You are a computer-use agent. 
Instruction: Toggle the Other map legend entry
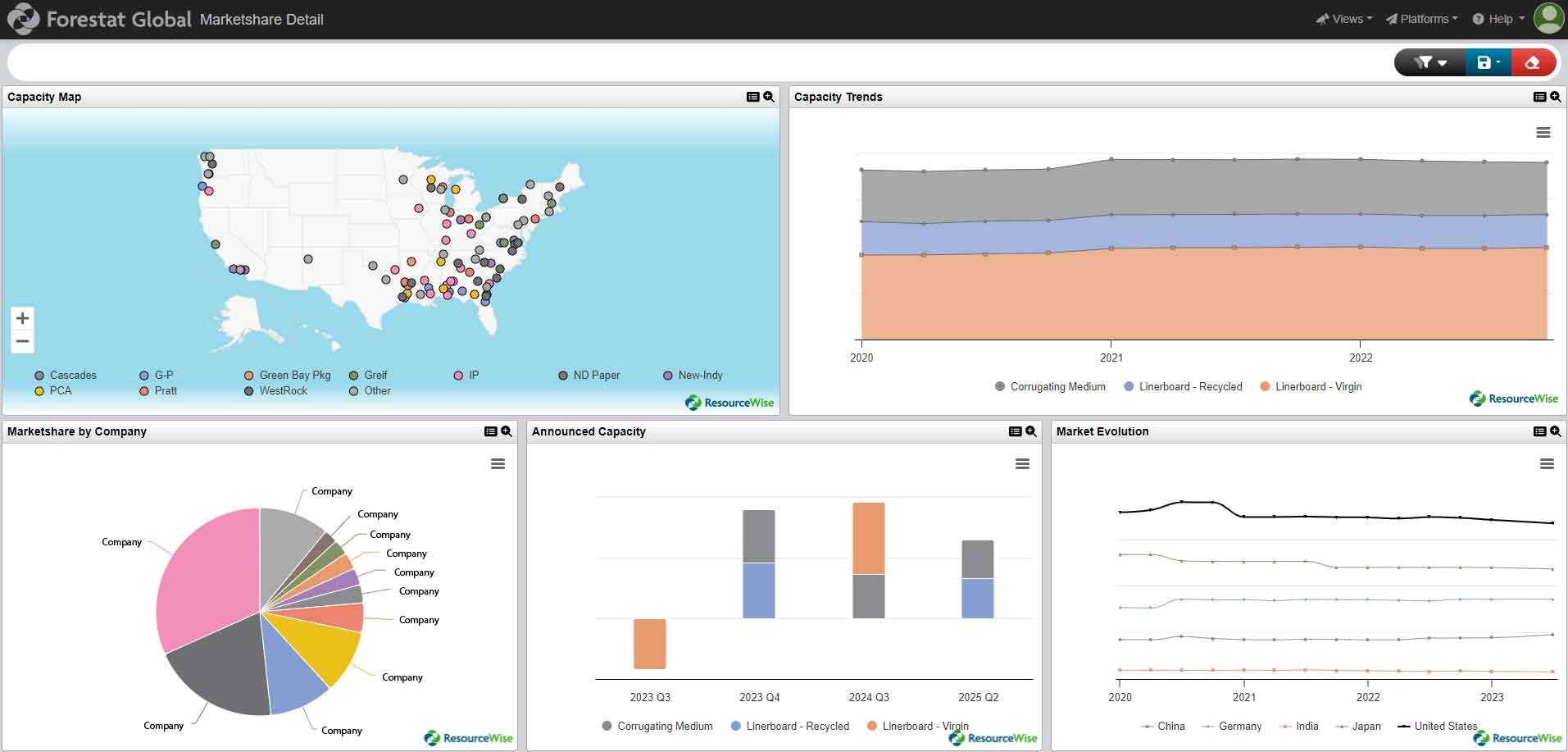tap(370, 391)
